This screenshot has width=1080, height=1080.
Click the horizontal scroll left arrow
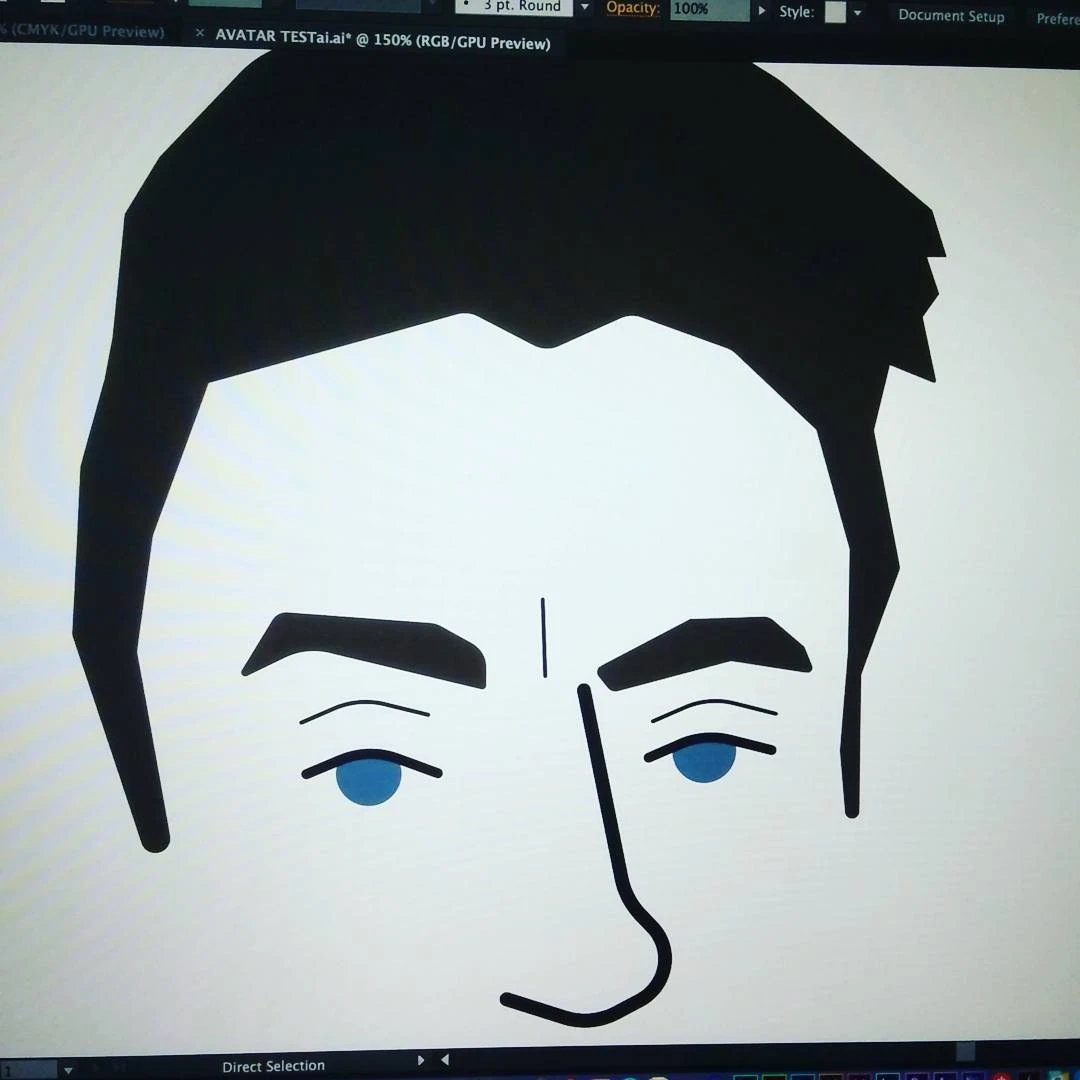coord(445,1060)
